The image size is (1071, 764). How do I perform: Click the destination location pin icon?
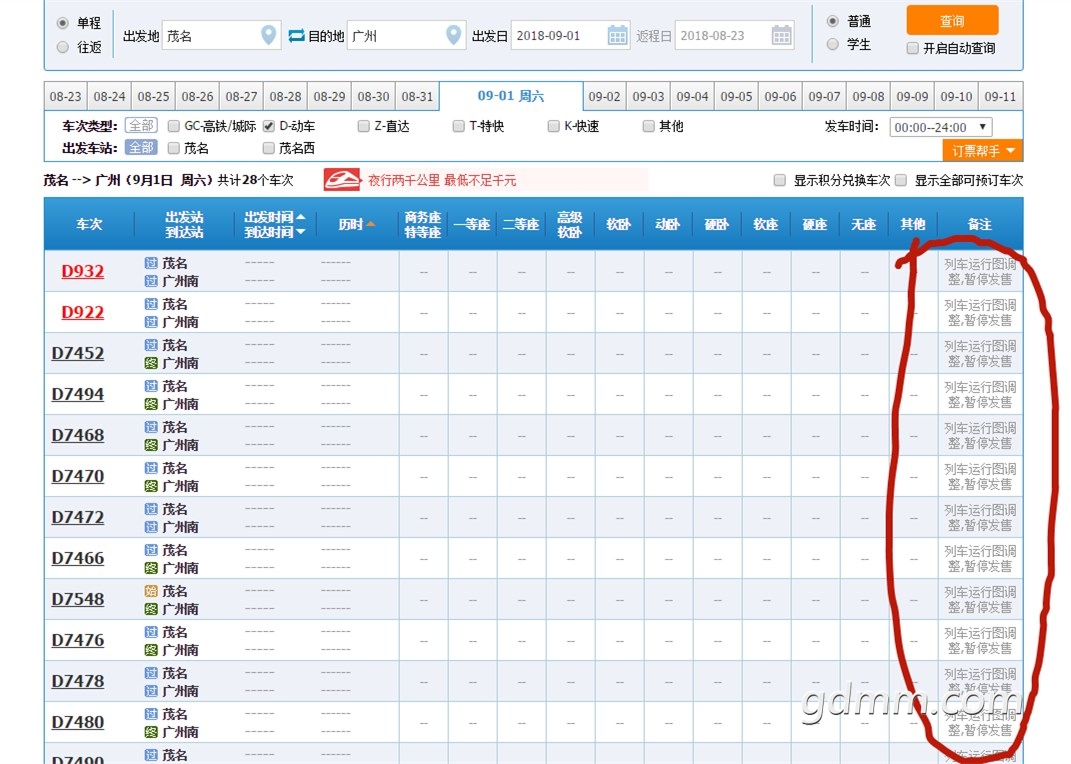click(453, 35)
